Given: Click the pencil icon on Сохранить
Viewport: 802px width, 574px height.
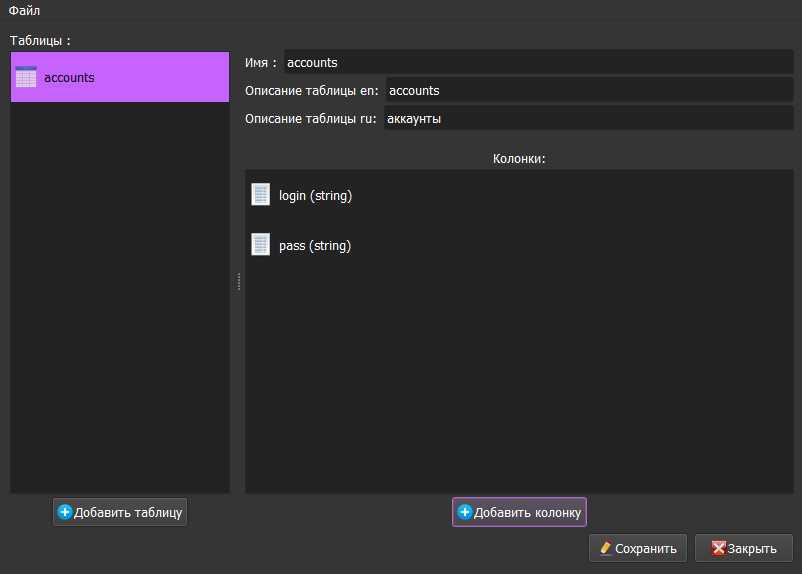Looking at the screenshot, I should pyautogui.click(x=605, y=548).
